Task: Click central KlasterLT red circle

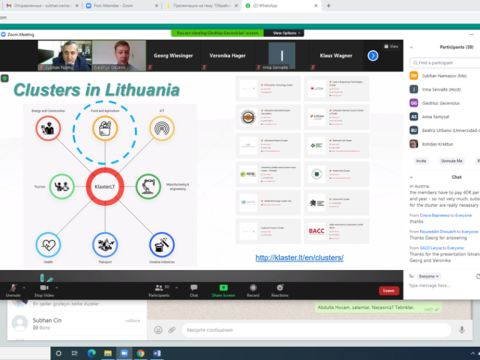Action: pyautogui.click(x=105, y=186)
